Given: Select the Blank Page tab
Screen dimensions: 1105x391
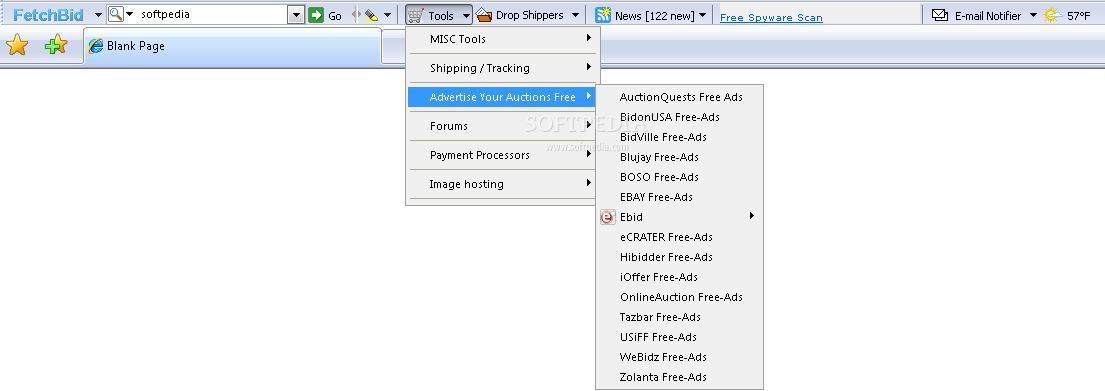Looking at the screenshot, I should click(233, 46).
